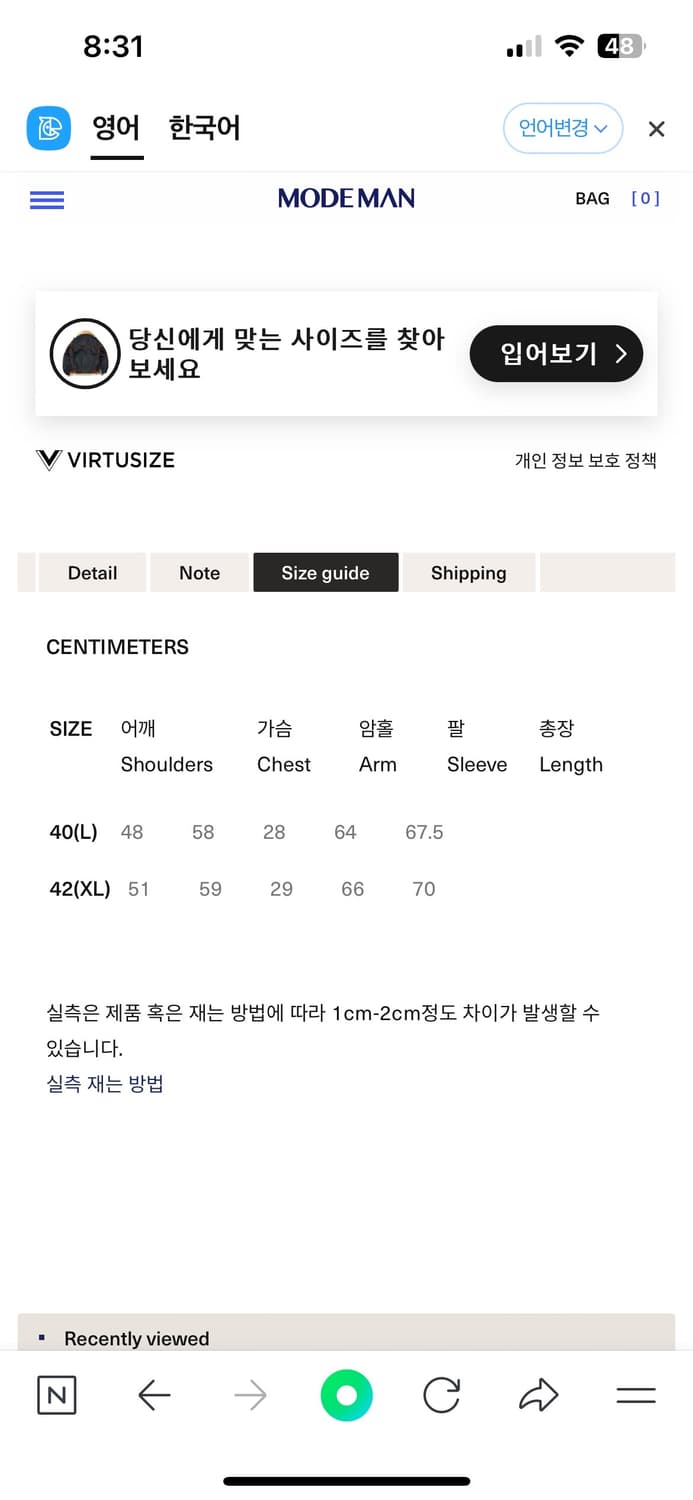
Task: Open the browser menu lines icon
Action: (x=635, y=1395)
